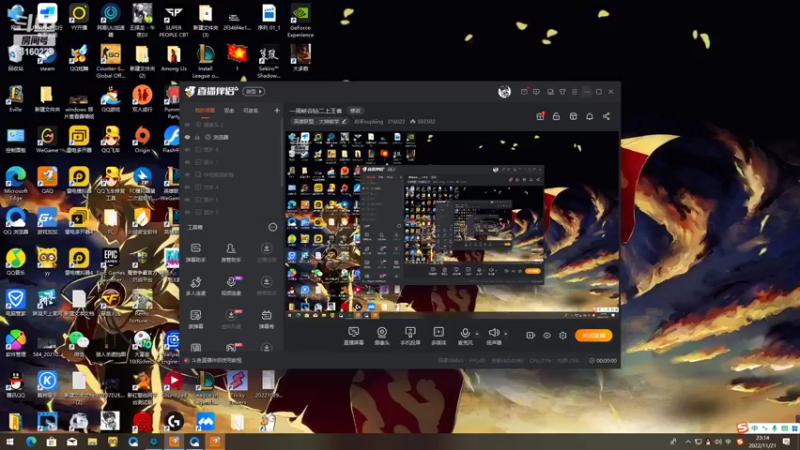Image resolution: width=800 pixels, height=450 pixels.
Task: Open File Explorer in the taskbar
Action: coord(92,442)
